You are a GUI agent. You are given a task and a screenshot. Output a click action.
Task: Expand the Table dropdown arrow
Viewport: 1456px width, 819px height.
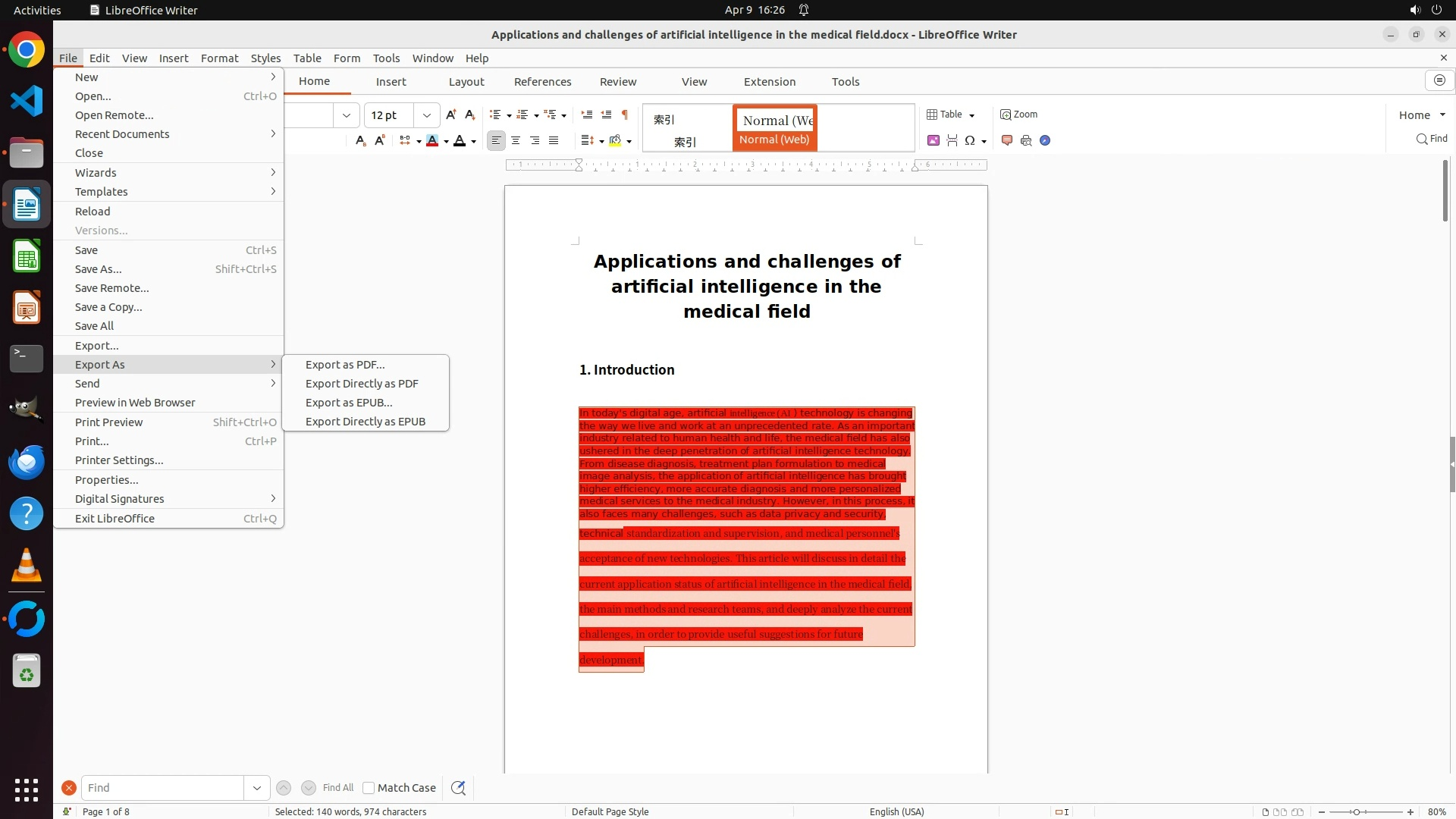point(971,115)
